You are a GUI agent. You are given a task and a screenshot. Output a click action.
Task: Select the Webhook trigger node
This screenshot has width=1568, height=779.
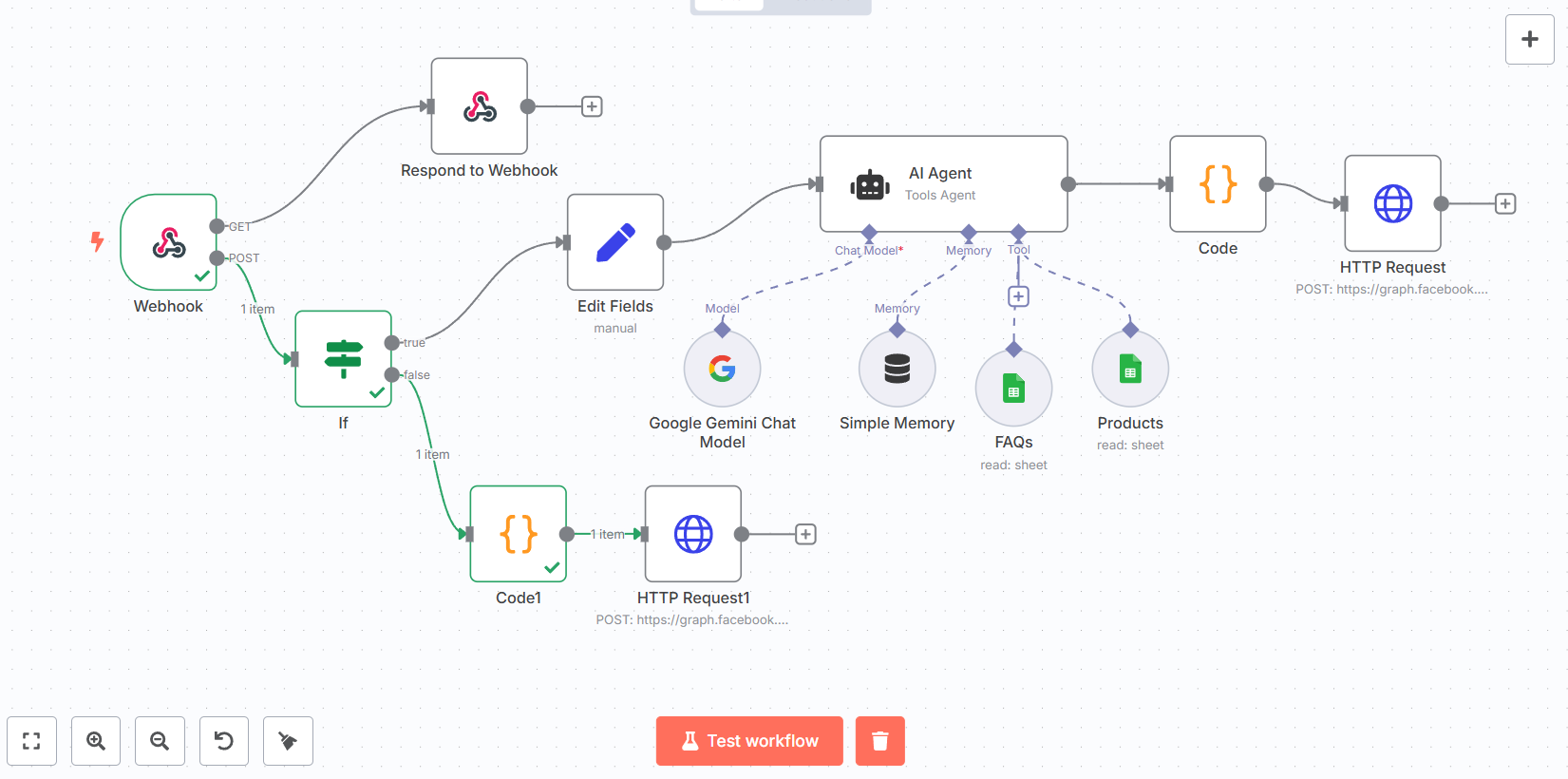point(169,242)
